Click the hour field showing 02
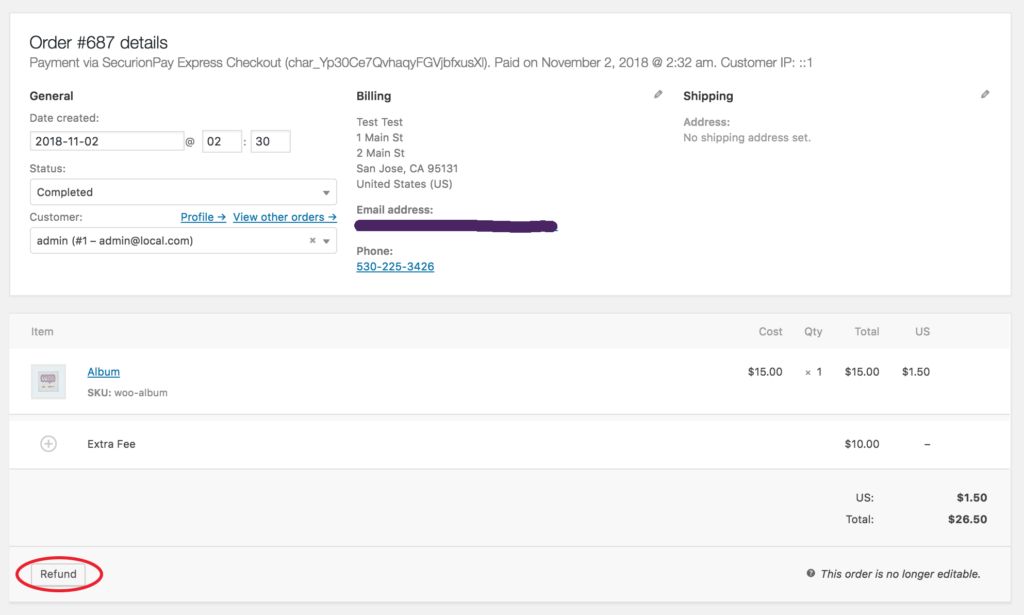This screenshot has height=615, width=1024. (222, 141)
